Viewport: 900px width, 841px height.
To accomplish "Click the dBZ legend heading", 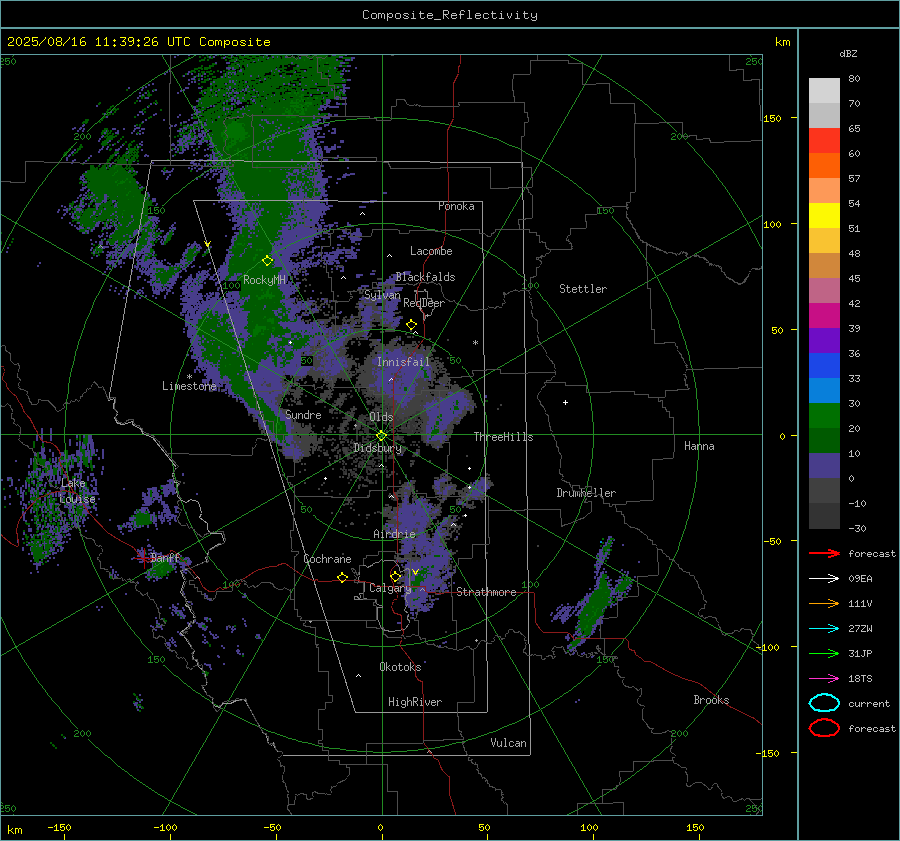I will click(848, 53).
